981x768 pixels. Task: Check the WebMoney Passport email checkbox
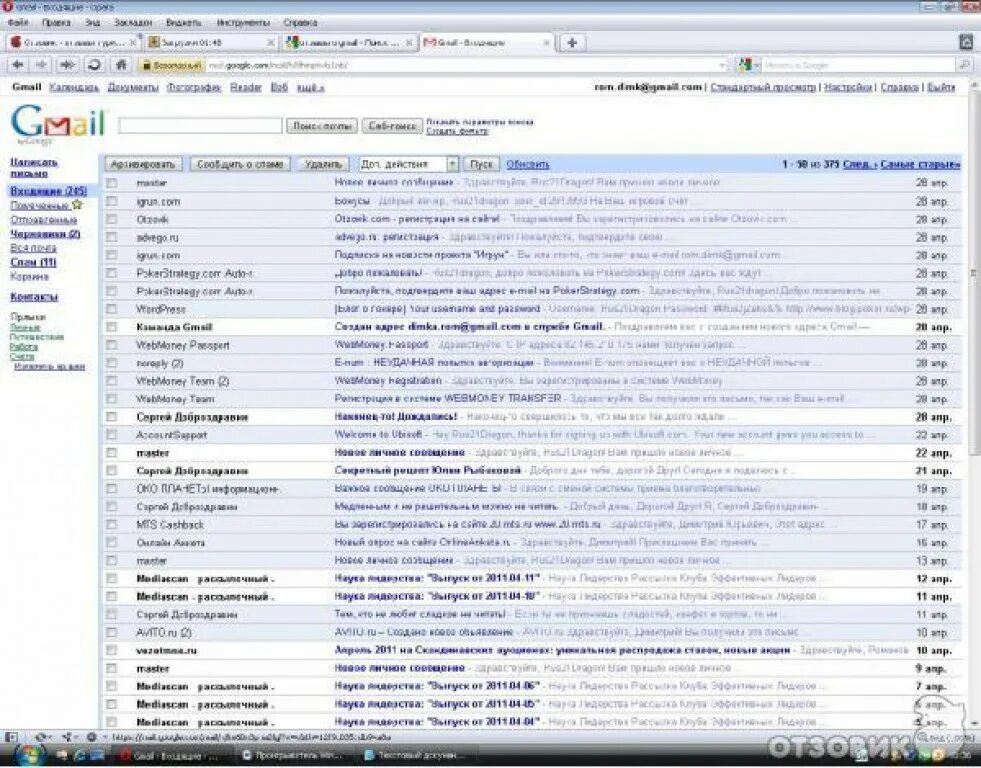coord(112,345)
